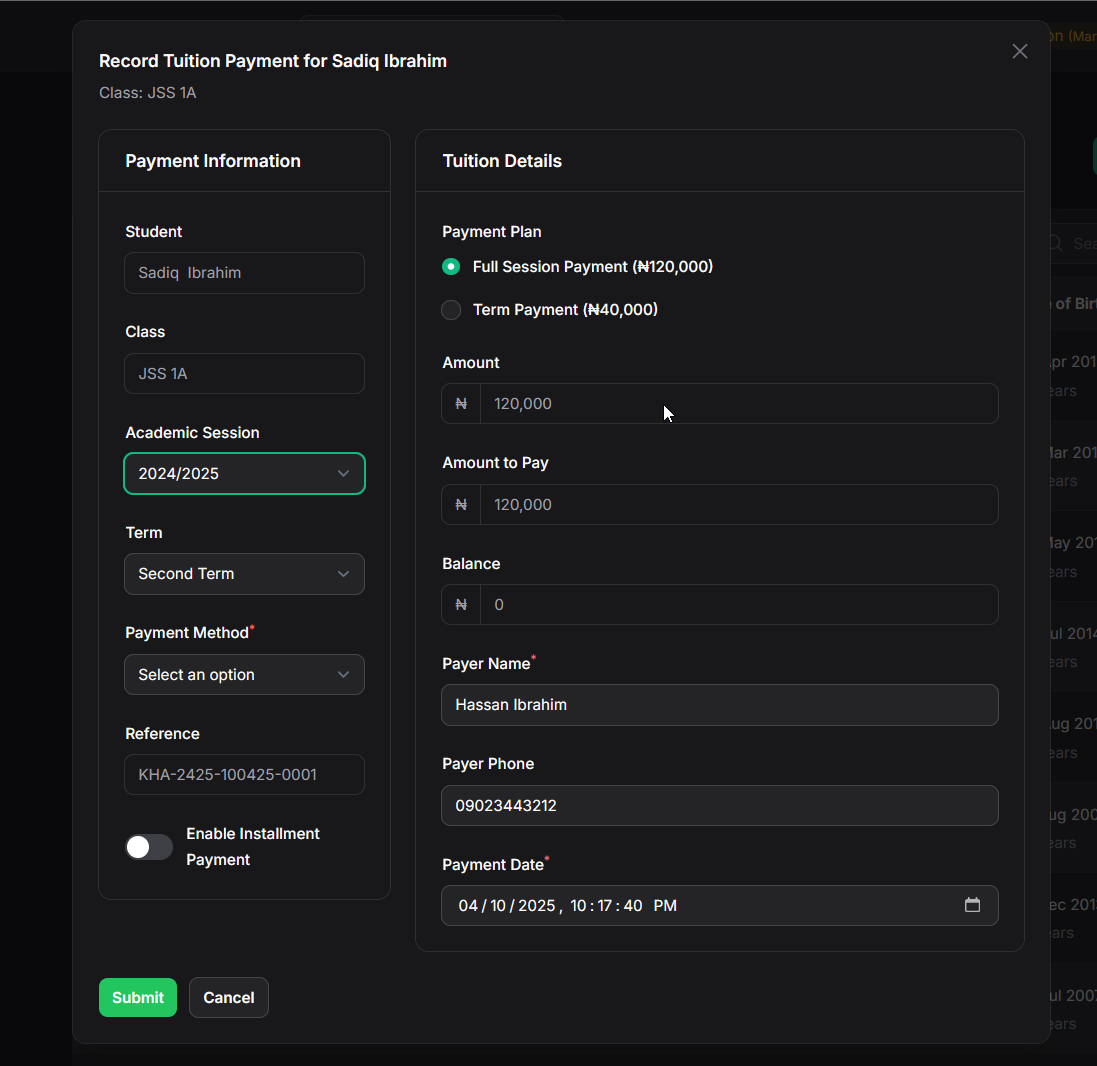The width and height of the screenshot is (1097, 1066).
Task: Close the Record Tuition Payment dialog
Action: [1019, 51]
